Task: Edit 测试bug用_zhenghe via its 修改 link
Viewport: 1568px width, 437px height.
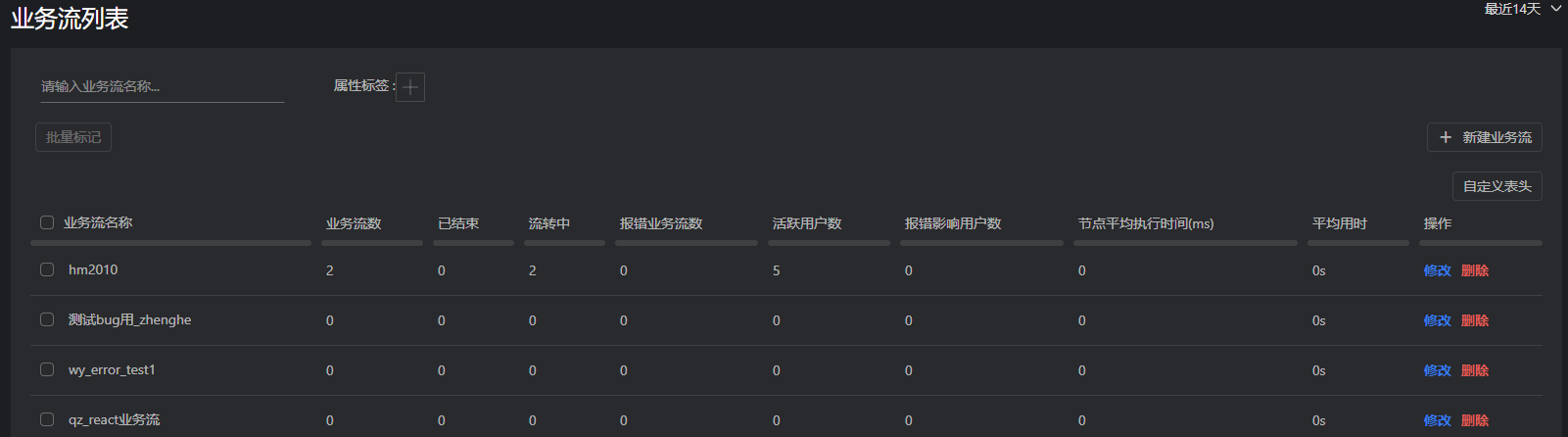Action: point(1437,320)
